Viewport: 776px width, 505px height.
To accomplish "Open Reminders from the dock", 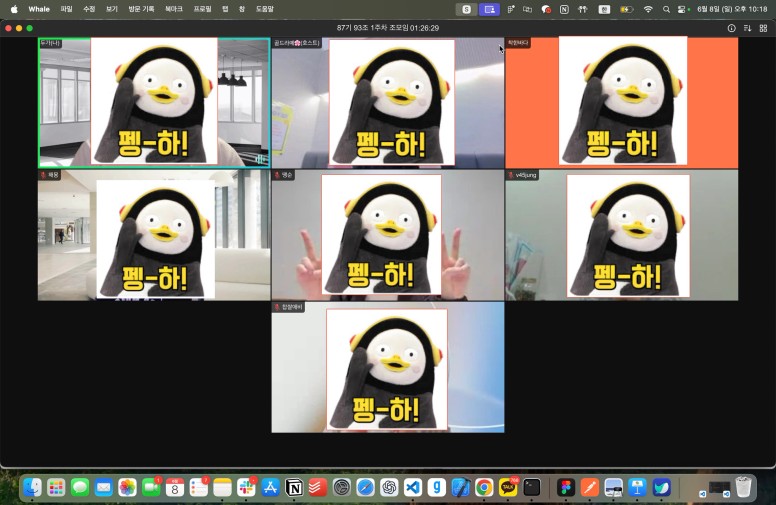I will [198, 488].
